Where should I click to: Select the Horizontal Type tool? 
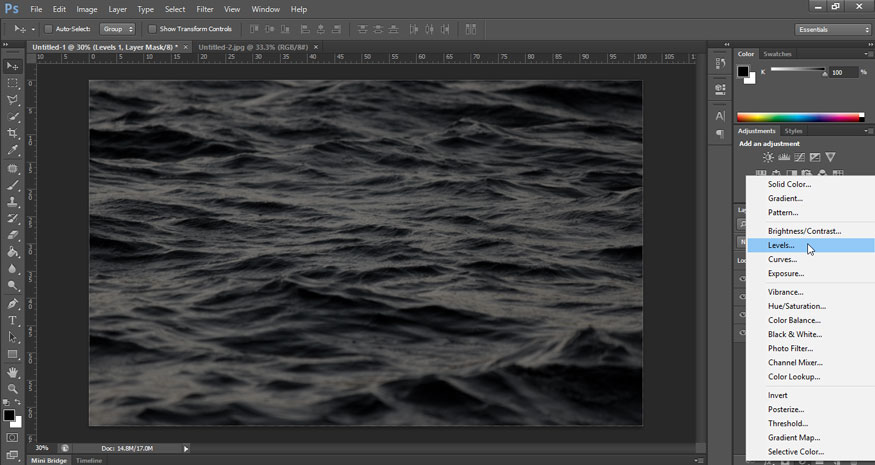(x=12, y=321)
